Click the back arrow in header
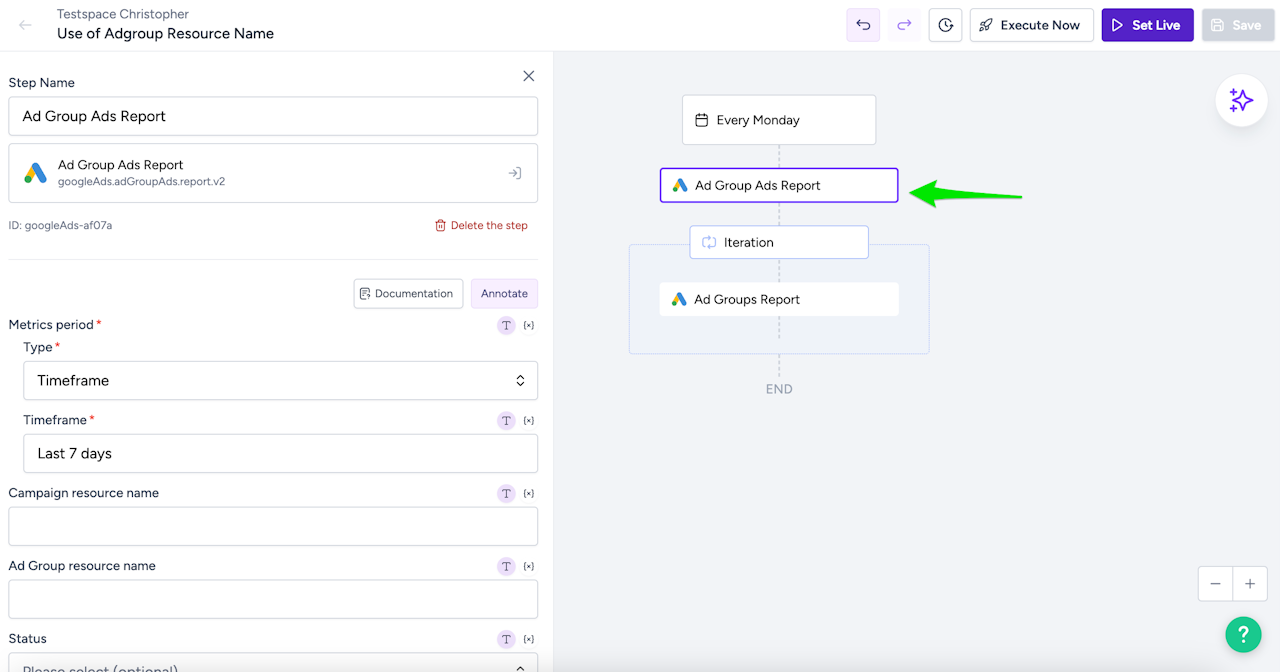This screenshot has height=672, width=1280. coord(25,25)
